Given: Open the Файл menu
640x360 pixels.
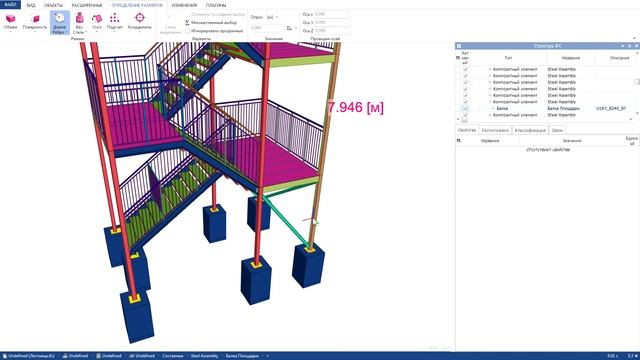Looking at the screenshot, I should tap(10, 5).
